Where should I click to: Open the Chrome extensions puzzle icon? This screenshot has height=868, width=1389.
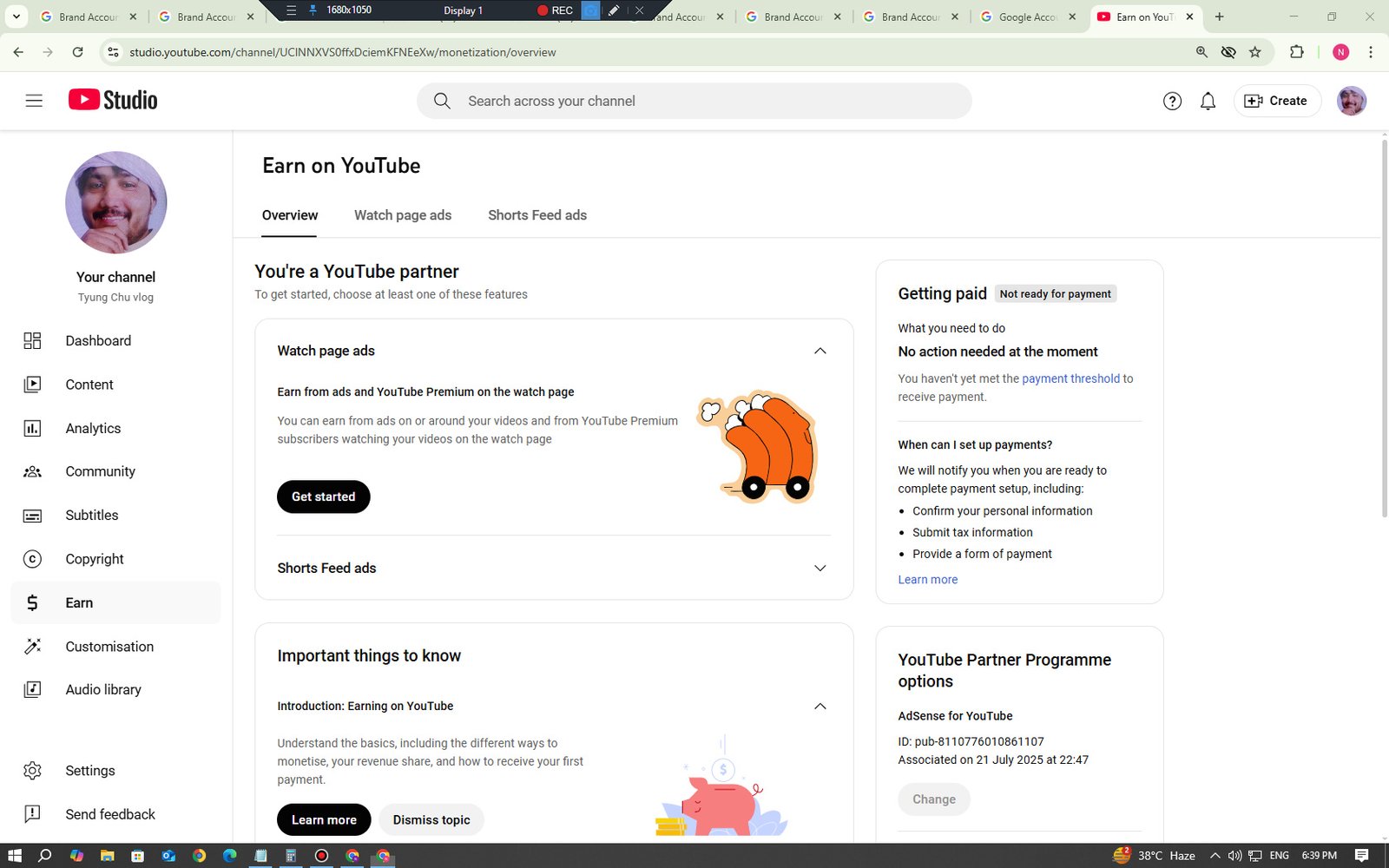pyautogui.click(x=1297, y=52)
